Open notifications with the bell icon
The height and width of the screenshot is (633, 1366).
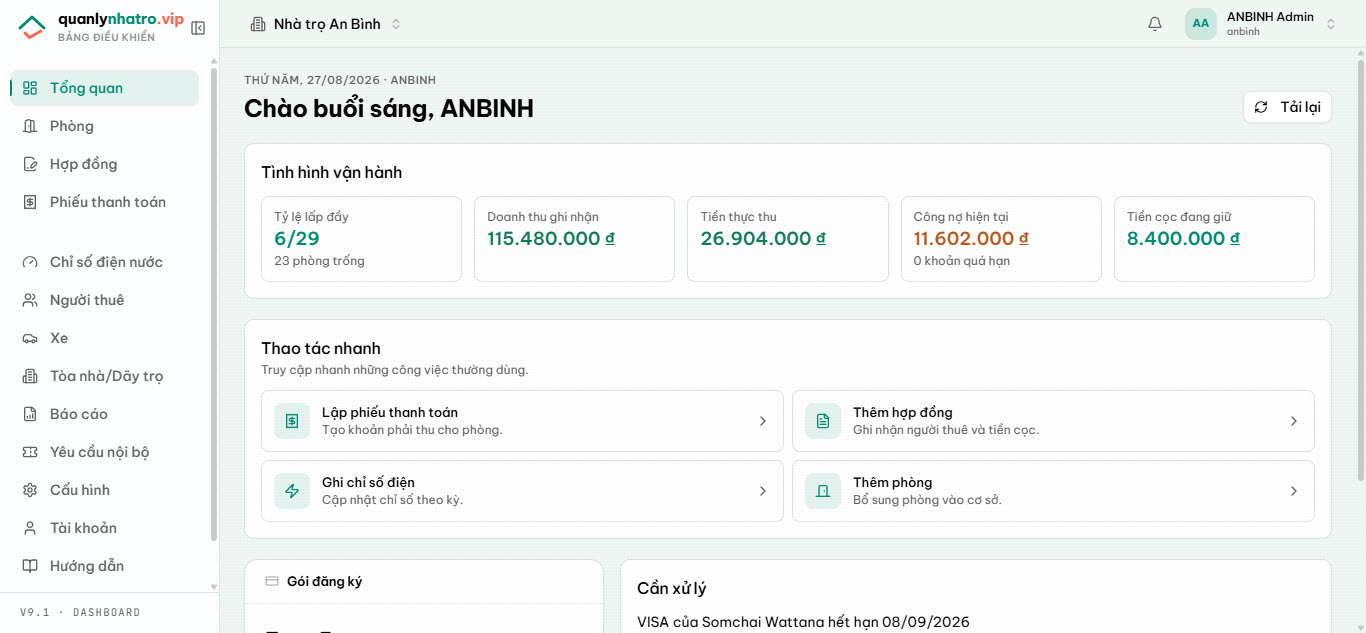click(1155, 24)
